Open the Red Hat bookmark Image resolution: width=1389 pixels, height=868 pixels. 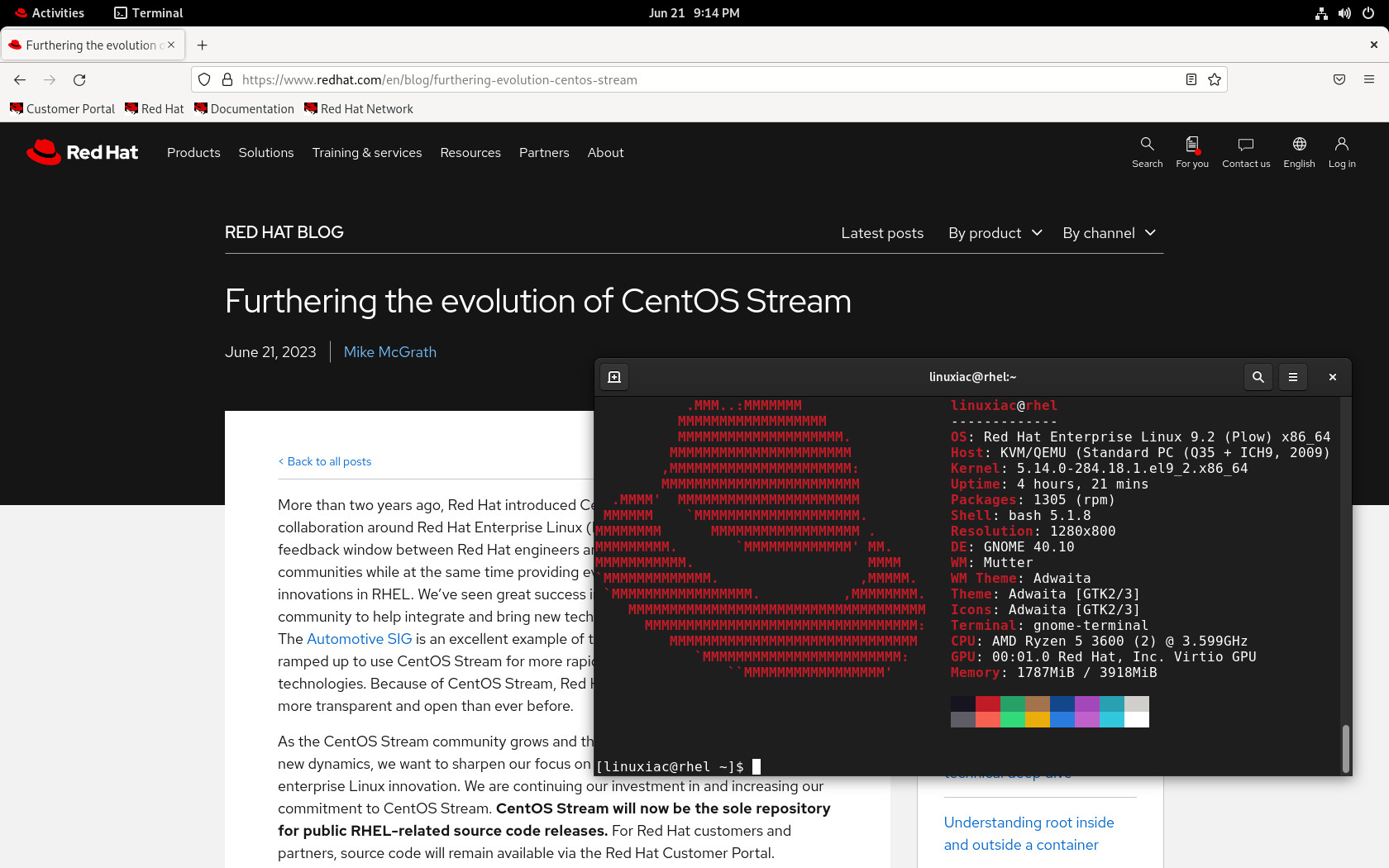click(155, 109)
